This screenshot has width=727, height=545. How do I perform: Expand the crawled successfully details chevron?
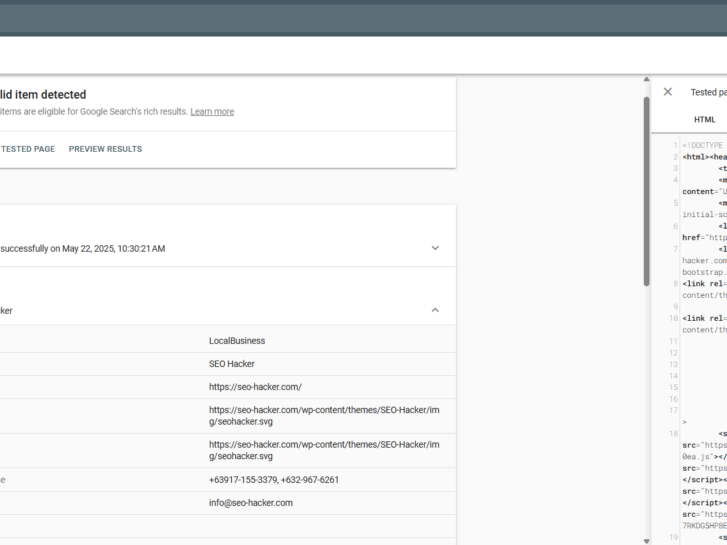[x=435, y=248]
